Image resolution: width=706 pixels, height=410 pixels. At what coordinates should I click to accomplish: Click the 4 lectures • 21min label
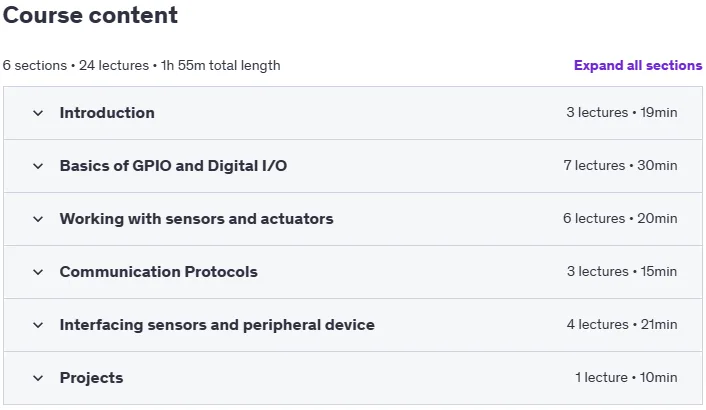[x=622, y=324]
